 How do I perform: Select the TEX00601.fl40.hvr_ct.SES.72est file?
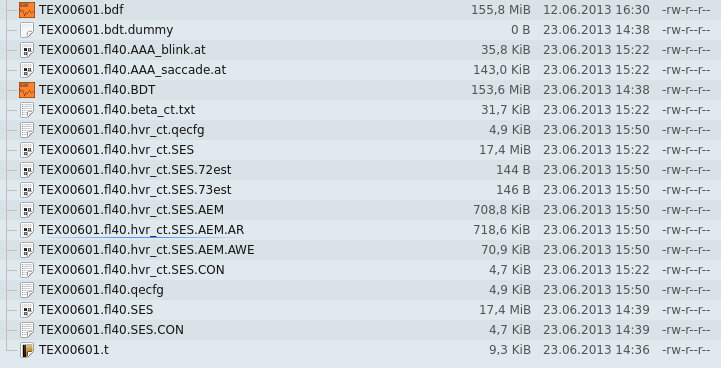[135, 170]
